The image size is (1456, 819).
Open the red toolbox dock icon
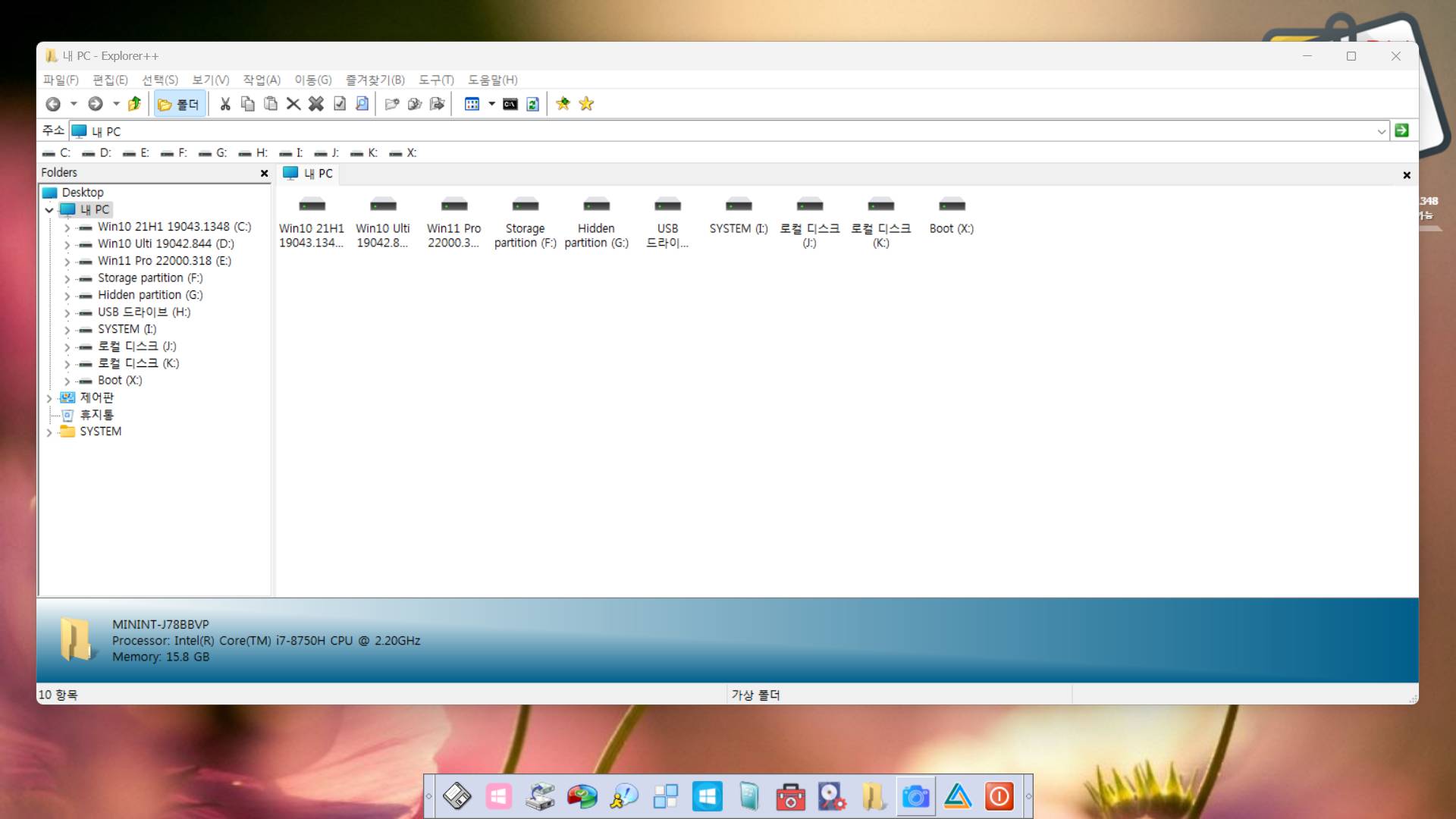[x=790, y=796]
